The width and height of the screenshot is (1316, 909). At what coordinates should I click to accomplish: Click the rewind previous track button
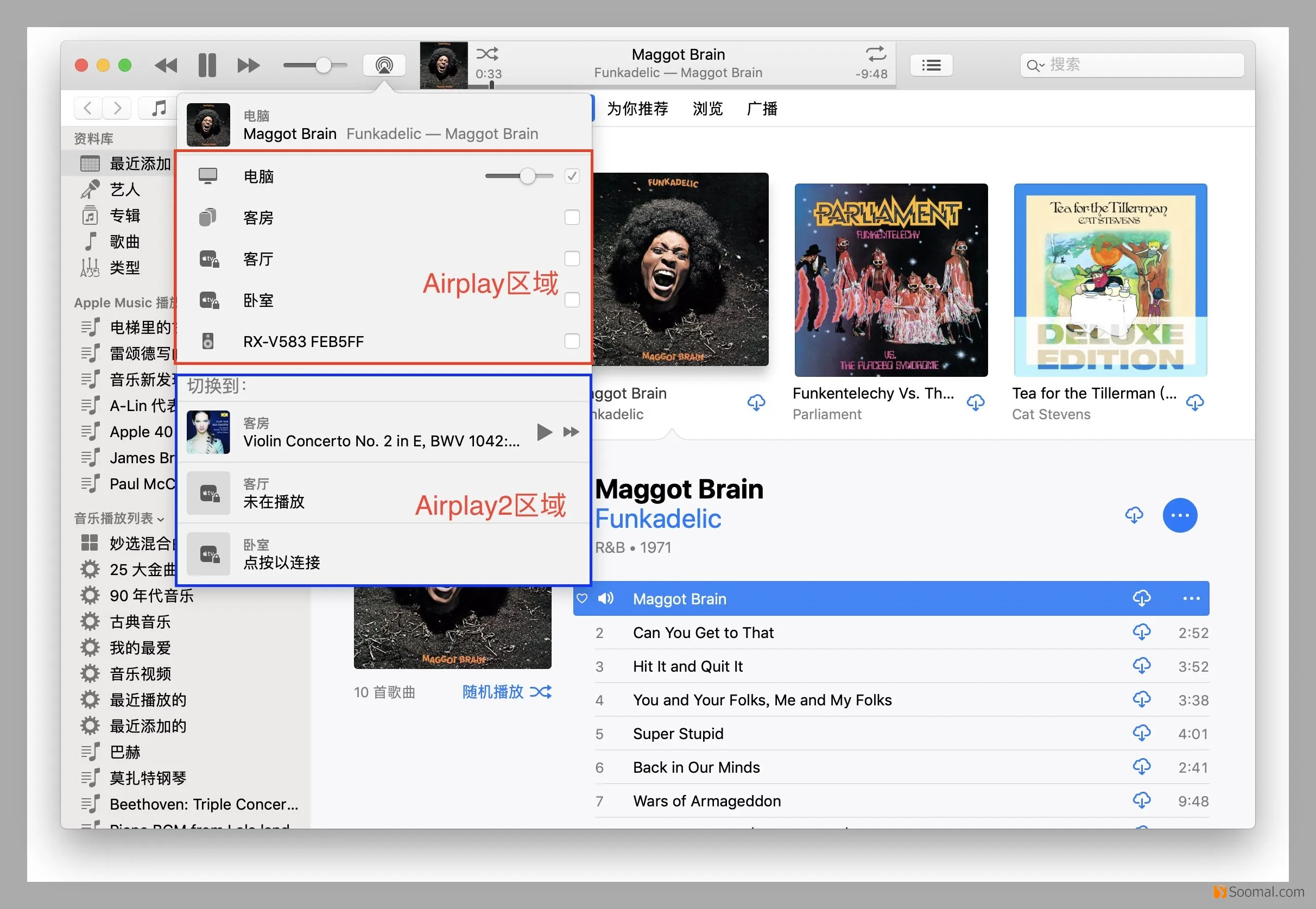click(x=166, y=66)
